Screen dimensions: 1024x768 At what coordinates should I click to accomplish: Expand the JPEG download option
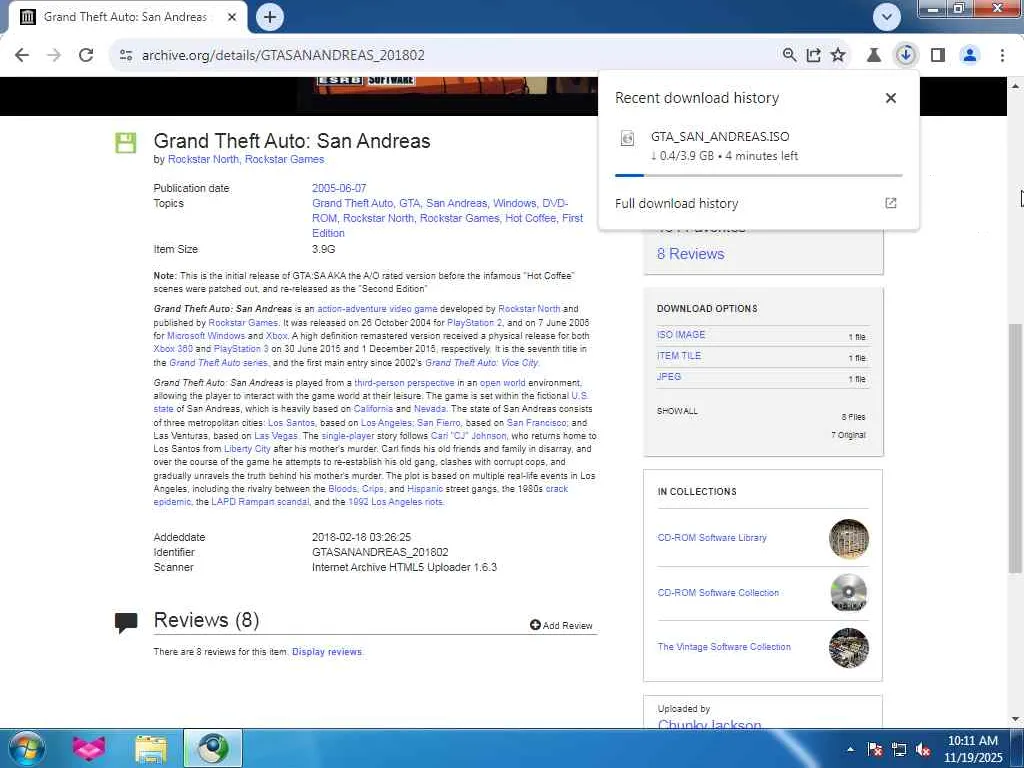click(669, 377)
